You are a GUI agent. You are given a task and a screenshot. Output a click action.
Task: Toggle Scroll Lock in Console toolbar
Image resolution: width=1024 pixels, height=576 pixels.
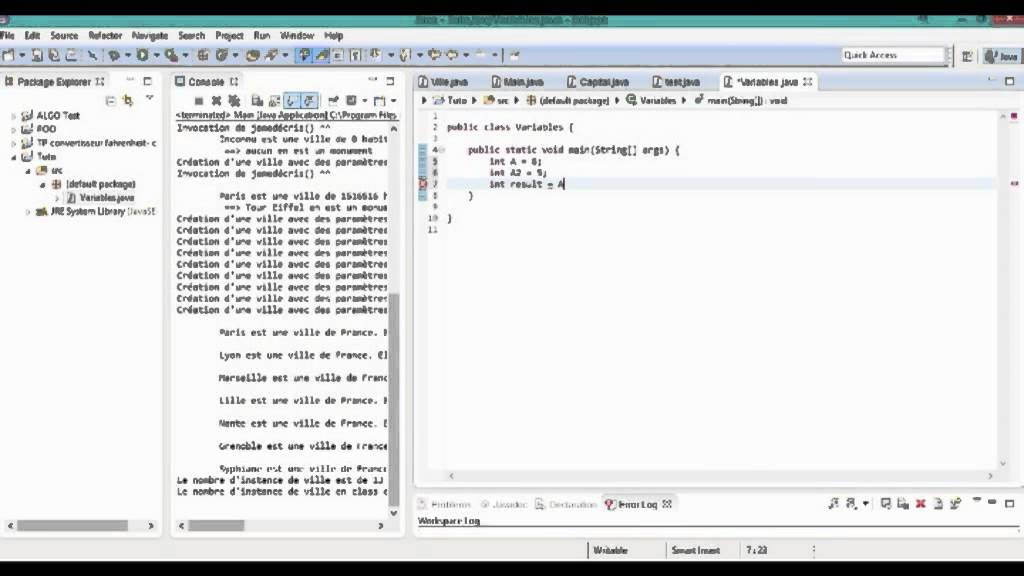click(274, 101)
